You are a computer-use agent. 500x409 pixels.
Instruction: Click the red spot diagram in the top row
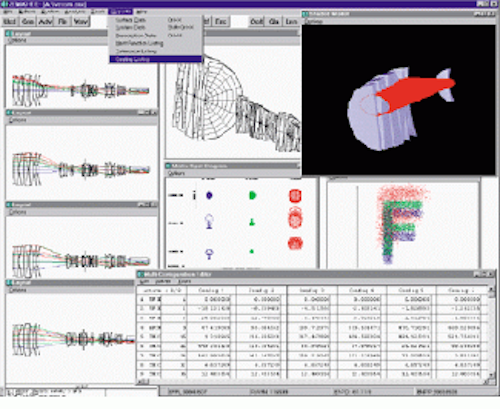295,196
